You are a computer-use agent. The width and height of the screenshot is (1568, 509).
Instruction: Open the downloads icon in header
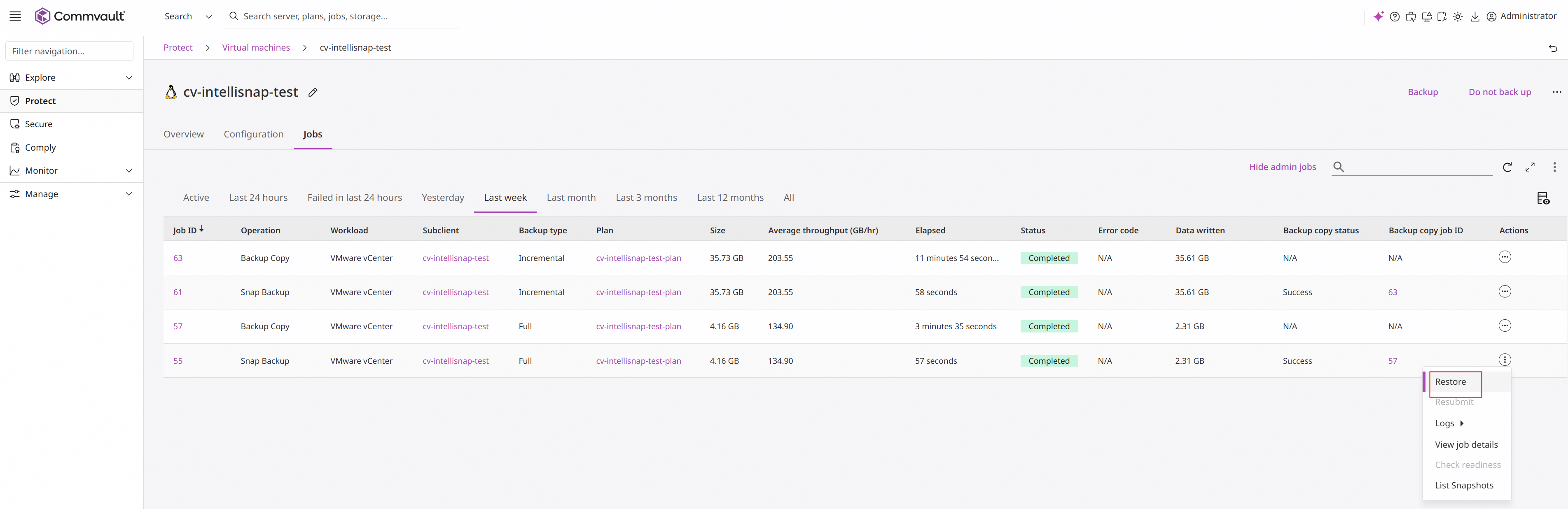click(x=1475, y=17)
